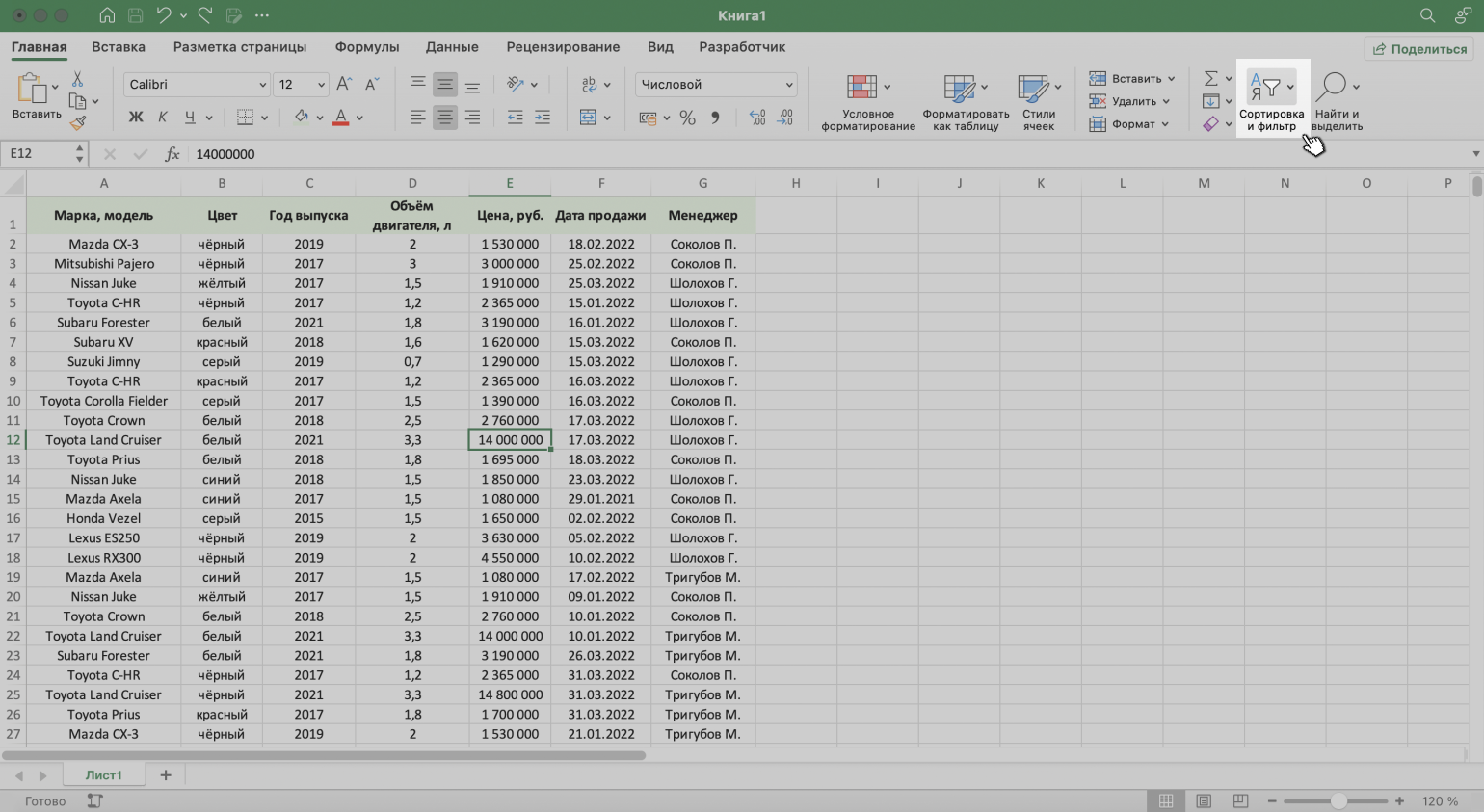Expand the font size 12 dropdown

pos(321,85)
